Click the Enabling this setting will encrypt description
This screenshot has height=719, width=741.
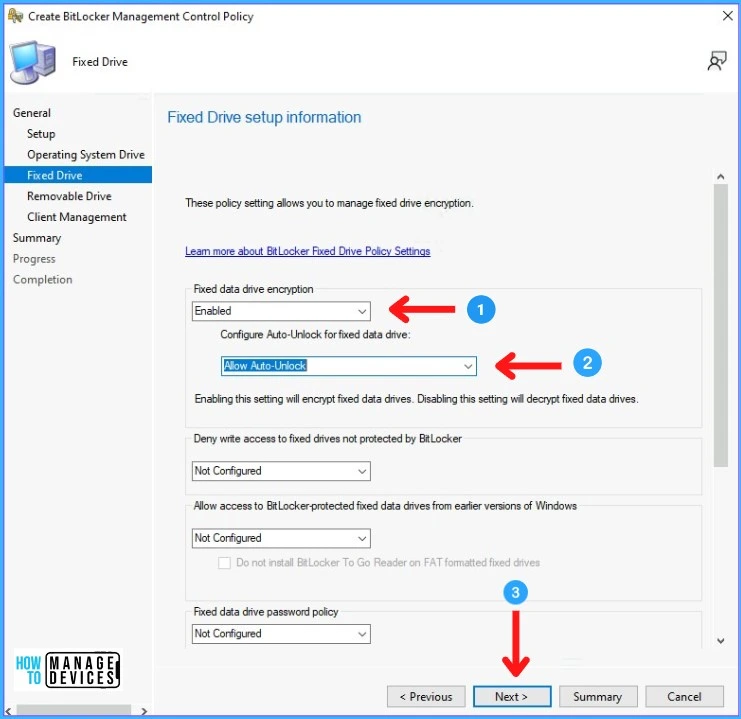[416, 399]
